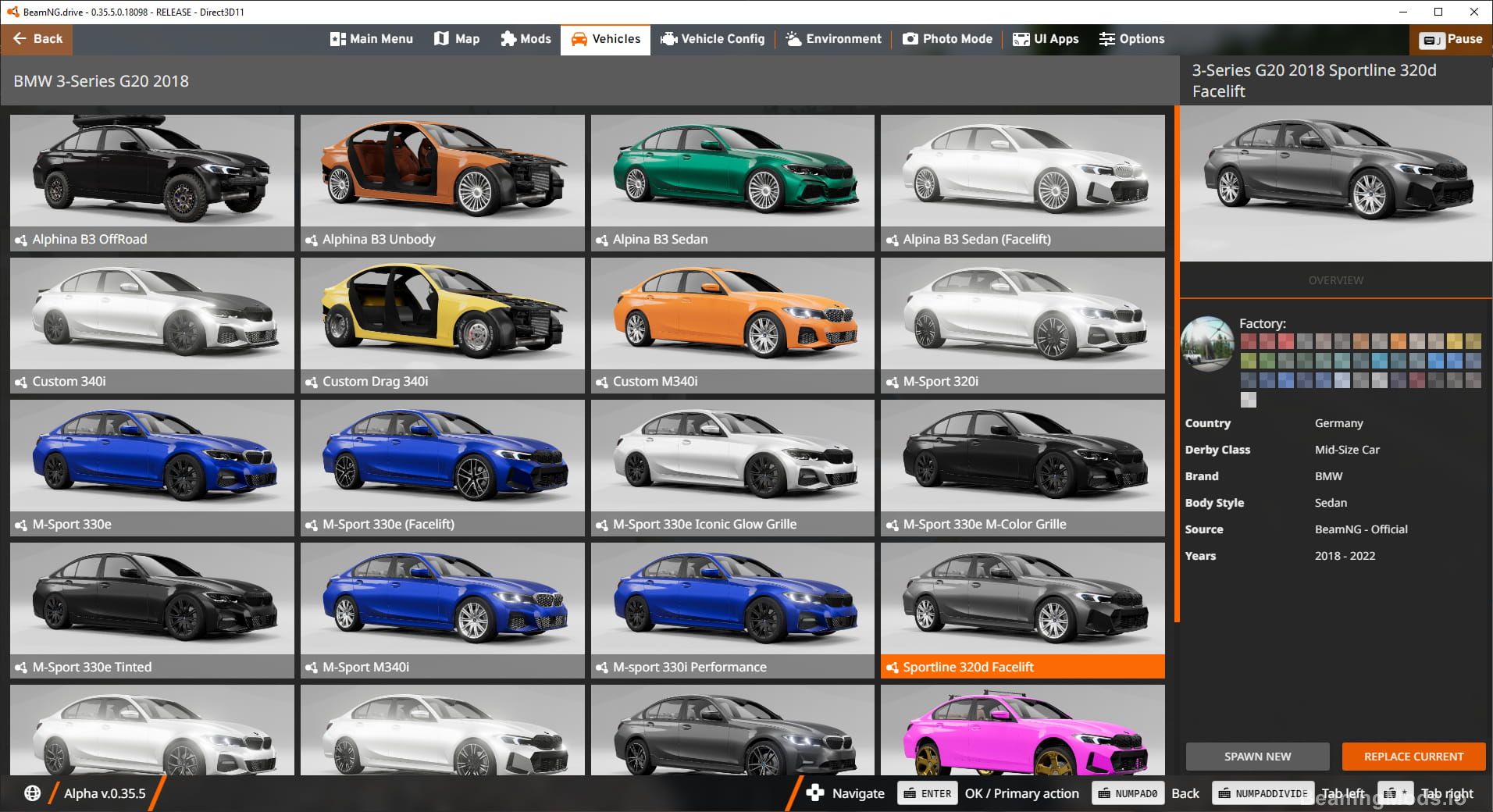Click the 'BMW 3-Series G20 2018' heading
Viewport: 1493px width, 812px height.
[101, 81]
